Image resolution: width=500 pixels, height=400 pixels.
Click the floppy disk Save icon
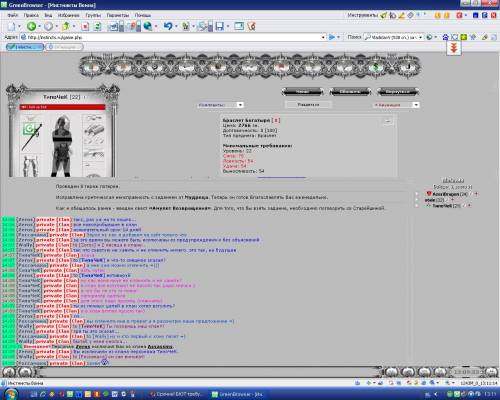point(219,26)
